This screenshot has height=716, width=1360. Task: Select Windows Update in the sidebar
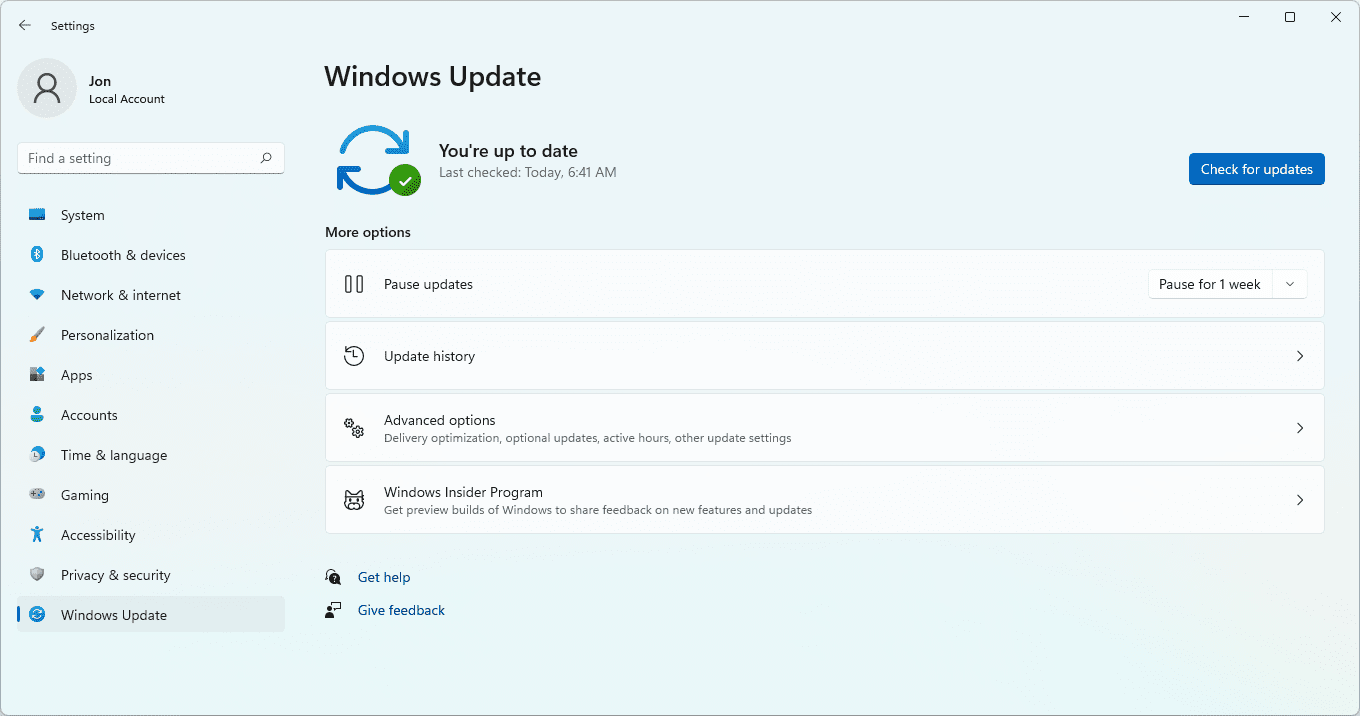pyautogui.click(x=111, y=614)
